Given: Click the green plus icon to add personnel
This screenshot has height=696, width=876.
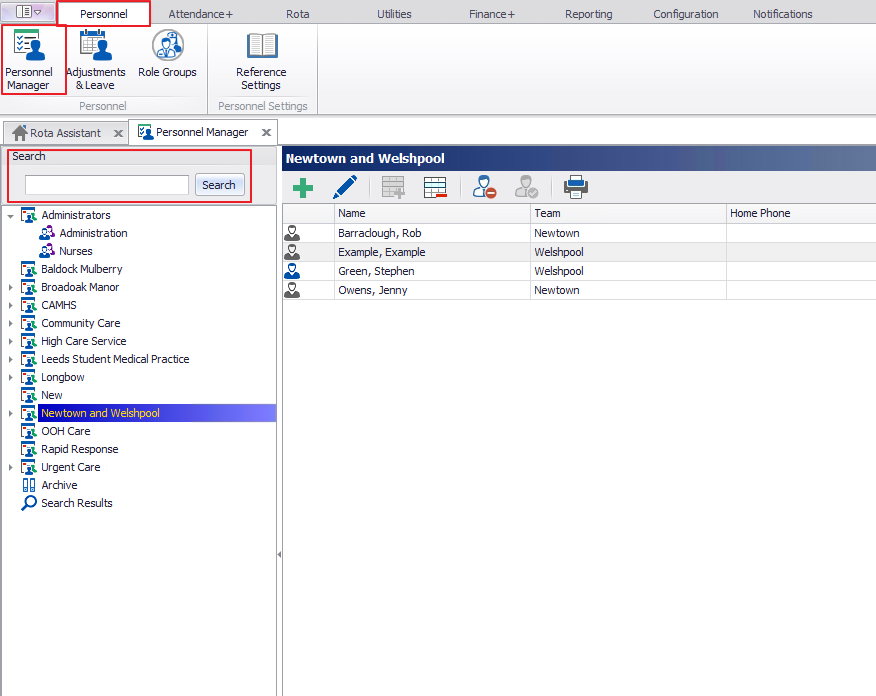Looking at the screenshot, I should pos(303,187).
